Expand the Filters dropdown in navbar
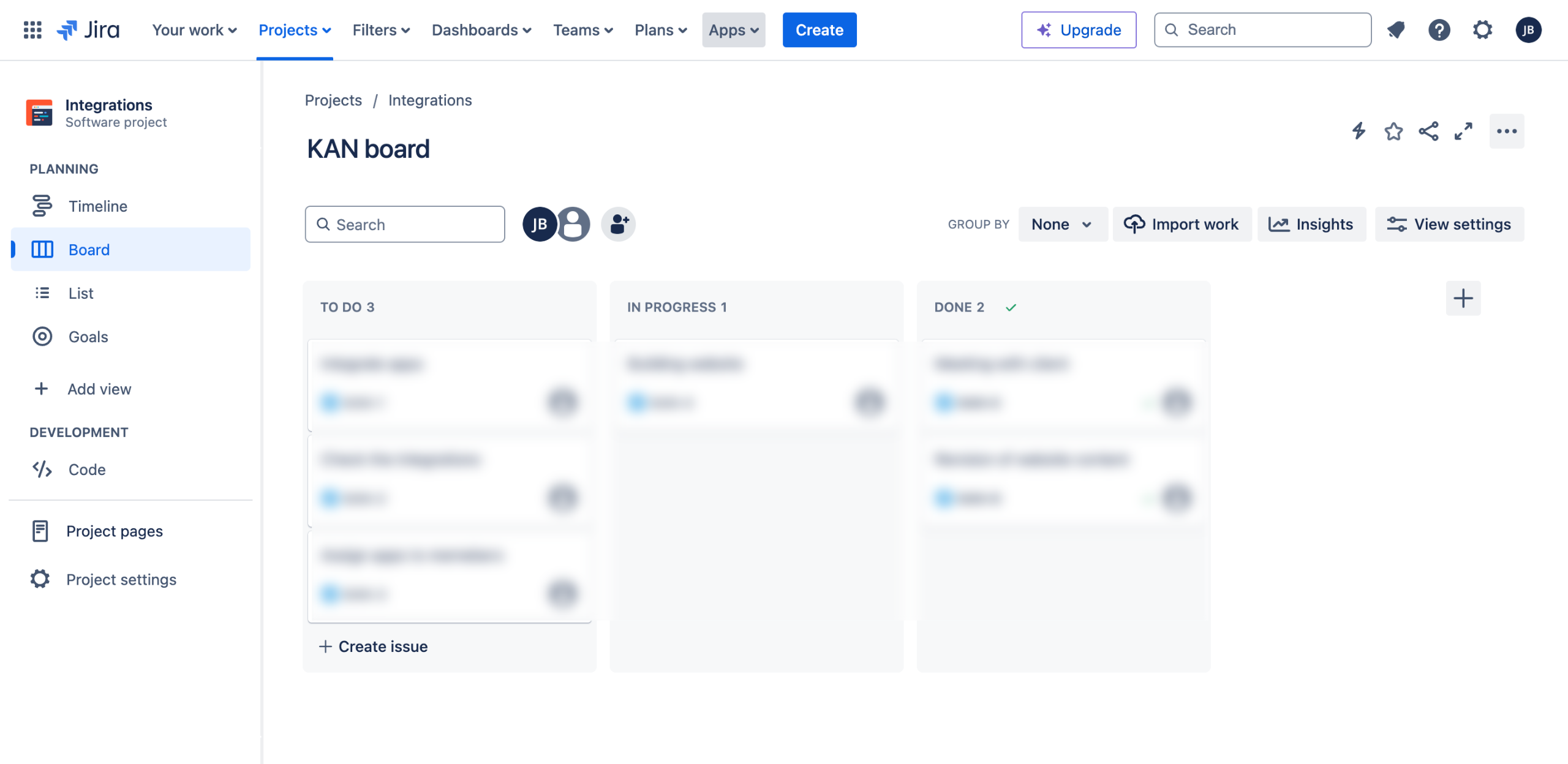The width and height of the screenshot is (1568, 764). pos(380,29)
